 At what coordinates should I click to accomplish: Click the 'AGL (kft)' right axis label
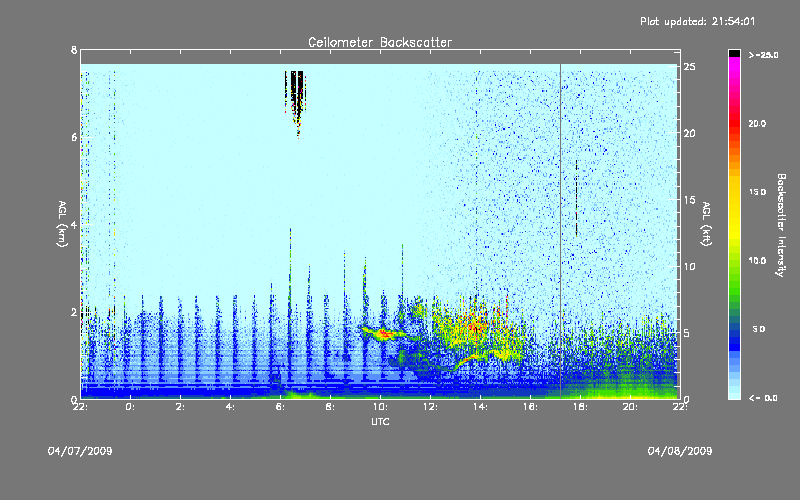point(706,224)
